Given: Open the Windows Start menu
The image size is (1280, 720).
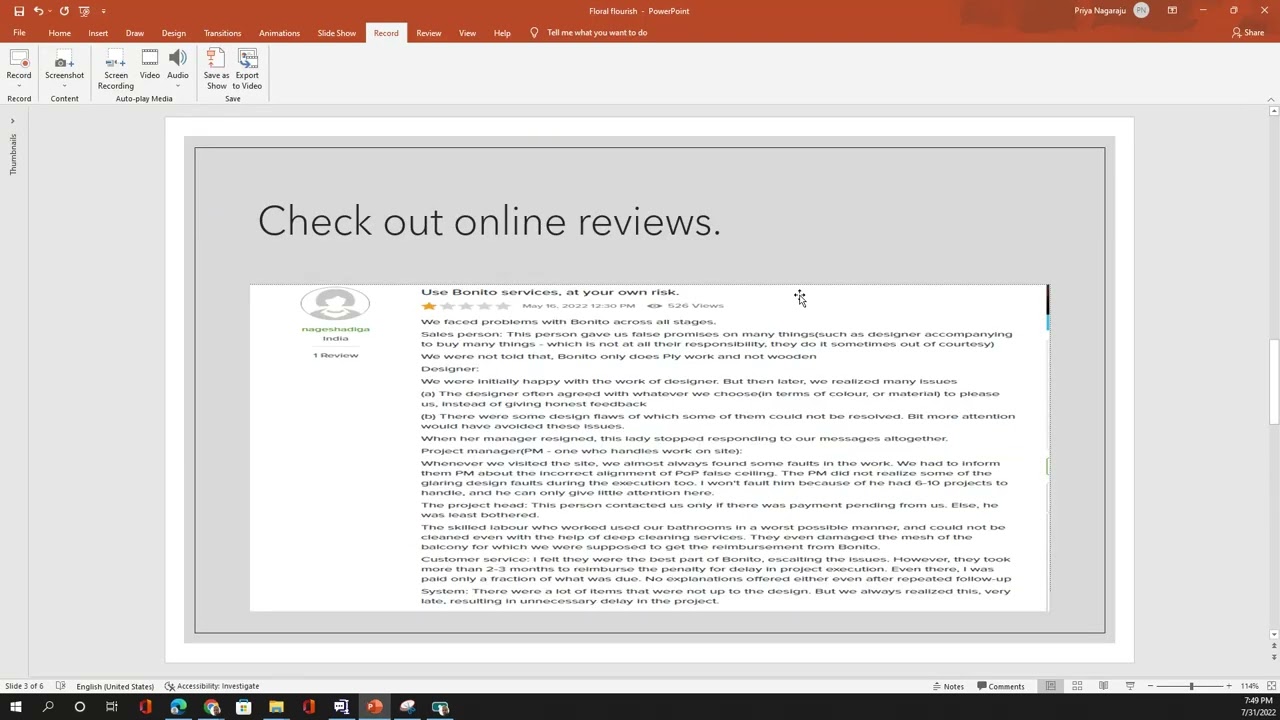Looking at the screenshot, I should (15, 708).
